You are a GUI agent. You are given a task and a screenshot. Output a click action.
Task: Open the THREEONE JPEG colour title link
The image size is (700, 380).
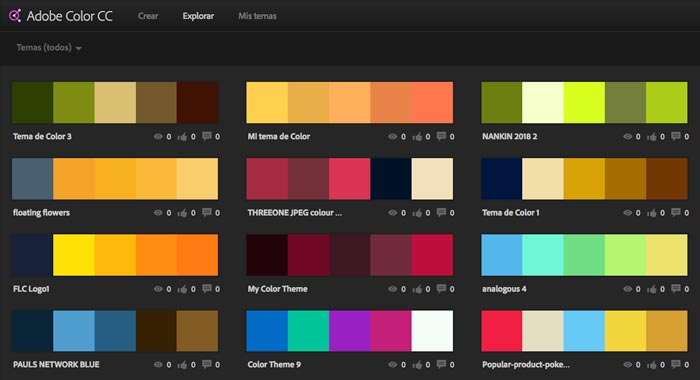coord(295,213)
